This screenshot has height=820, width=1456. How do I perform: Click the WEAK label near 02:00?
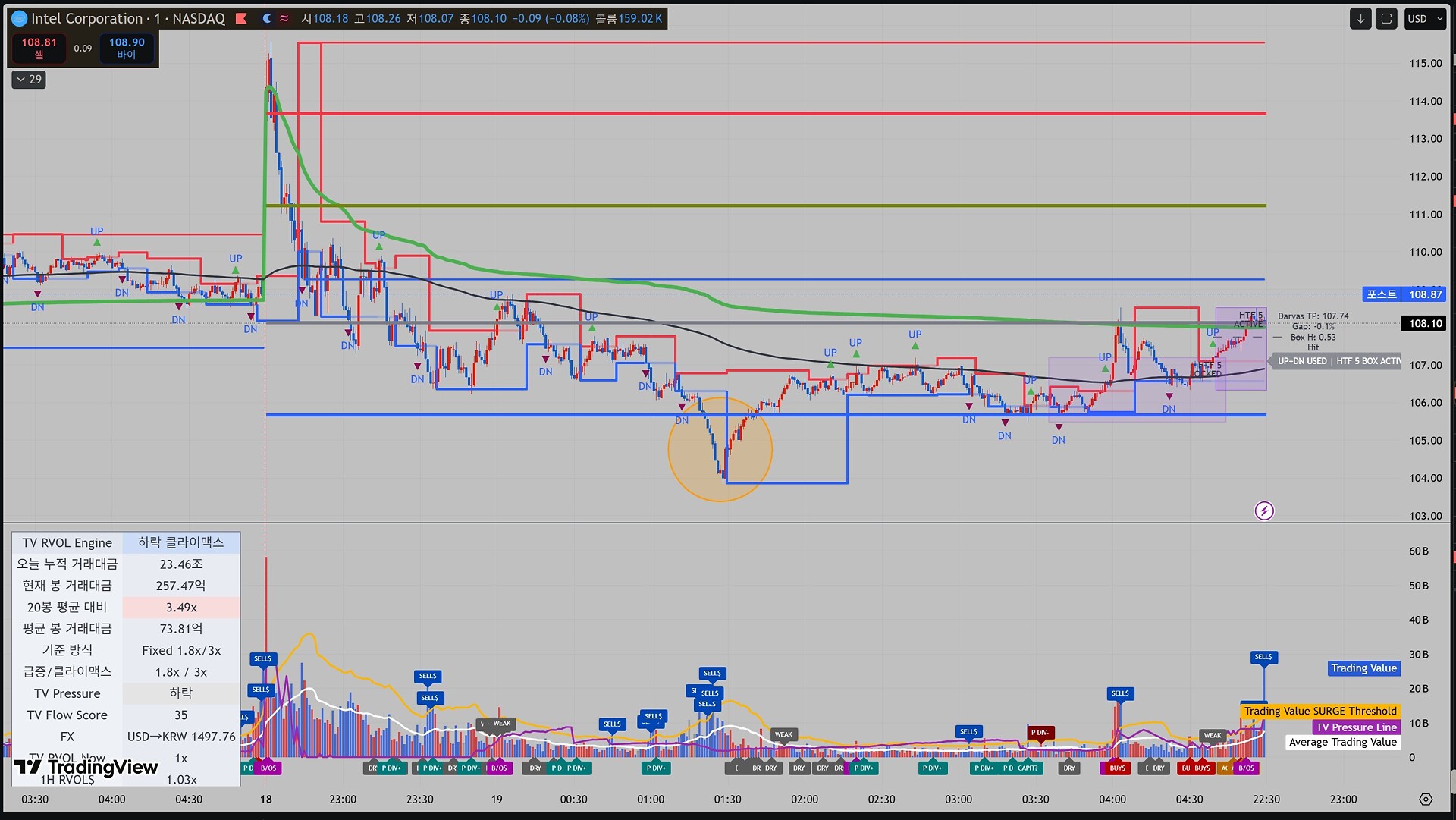783,734
